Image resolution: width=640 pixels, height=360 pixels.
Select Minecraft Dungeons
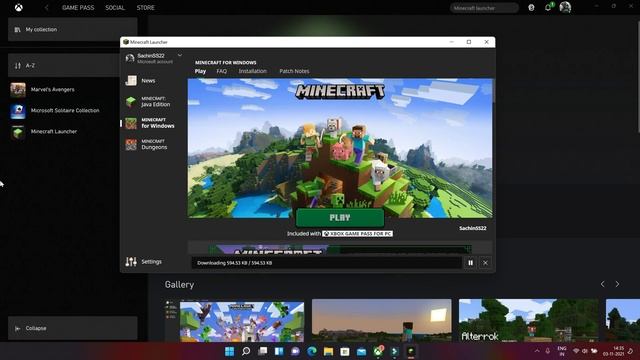pos(146,144)
